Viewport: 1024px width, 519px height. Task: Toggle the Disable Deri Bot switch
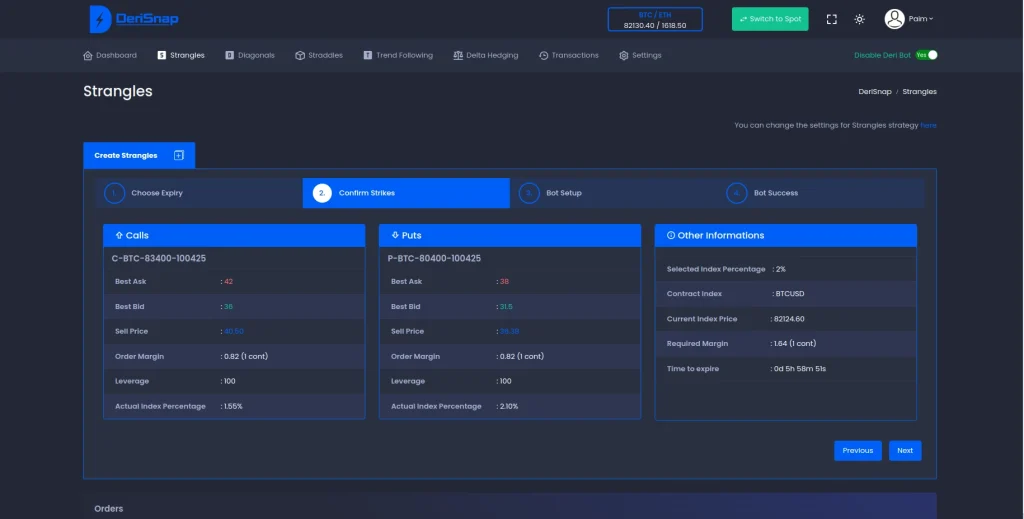point(927,55)
